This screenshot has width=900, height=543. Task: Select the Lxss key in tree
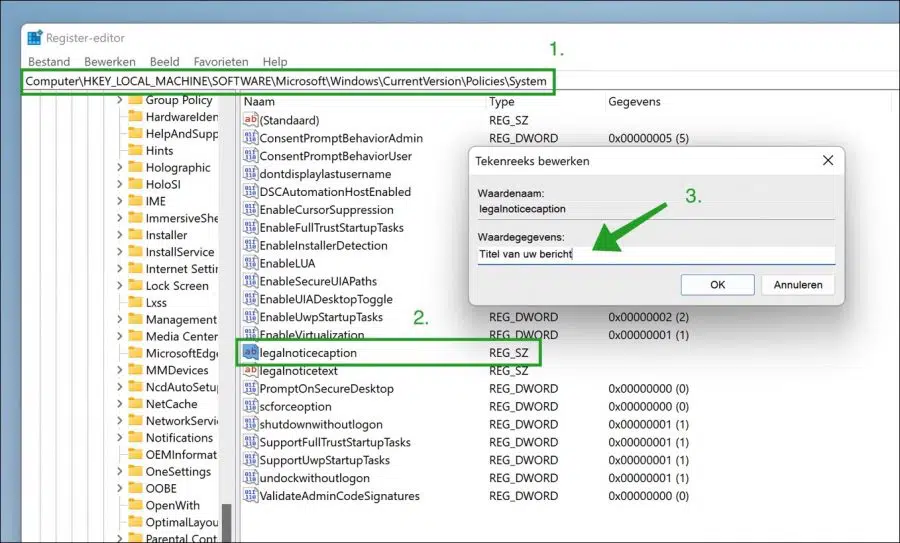(x=156, y=302)
